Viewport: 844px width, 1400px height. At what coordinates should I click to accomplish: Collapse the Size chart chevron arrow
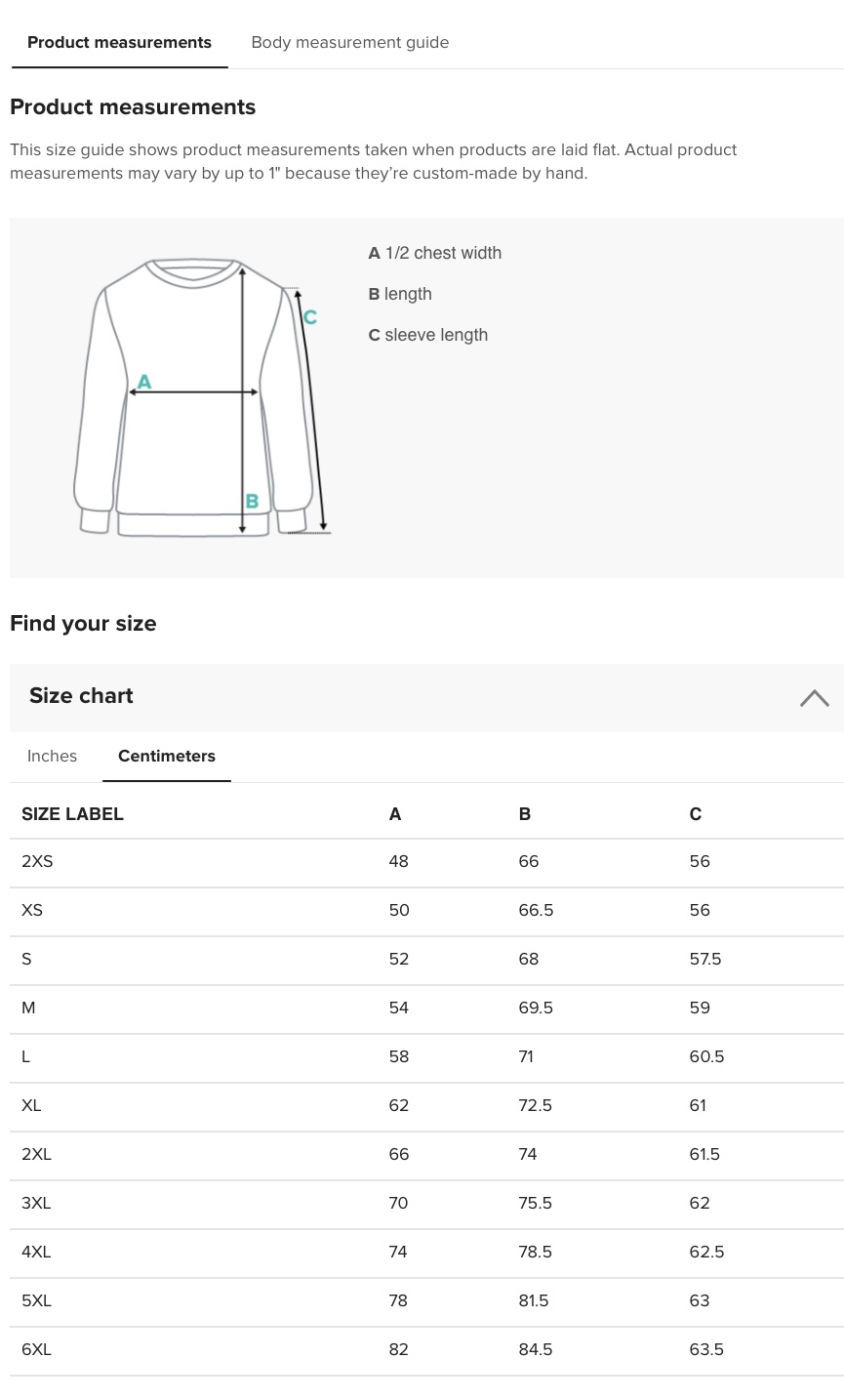pos(814,698)
